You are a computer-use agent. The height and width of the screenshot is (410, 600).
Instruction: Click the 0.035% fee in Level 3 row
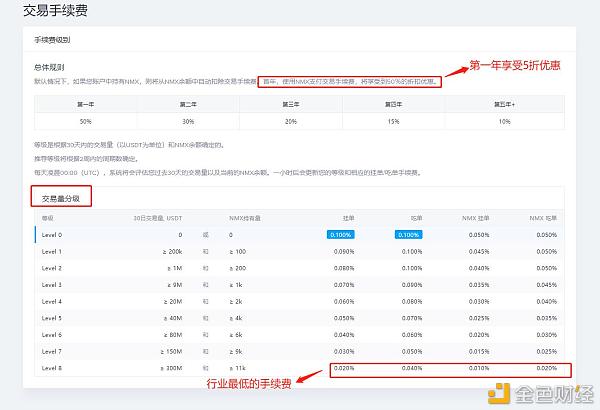(479, 285)
